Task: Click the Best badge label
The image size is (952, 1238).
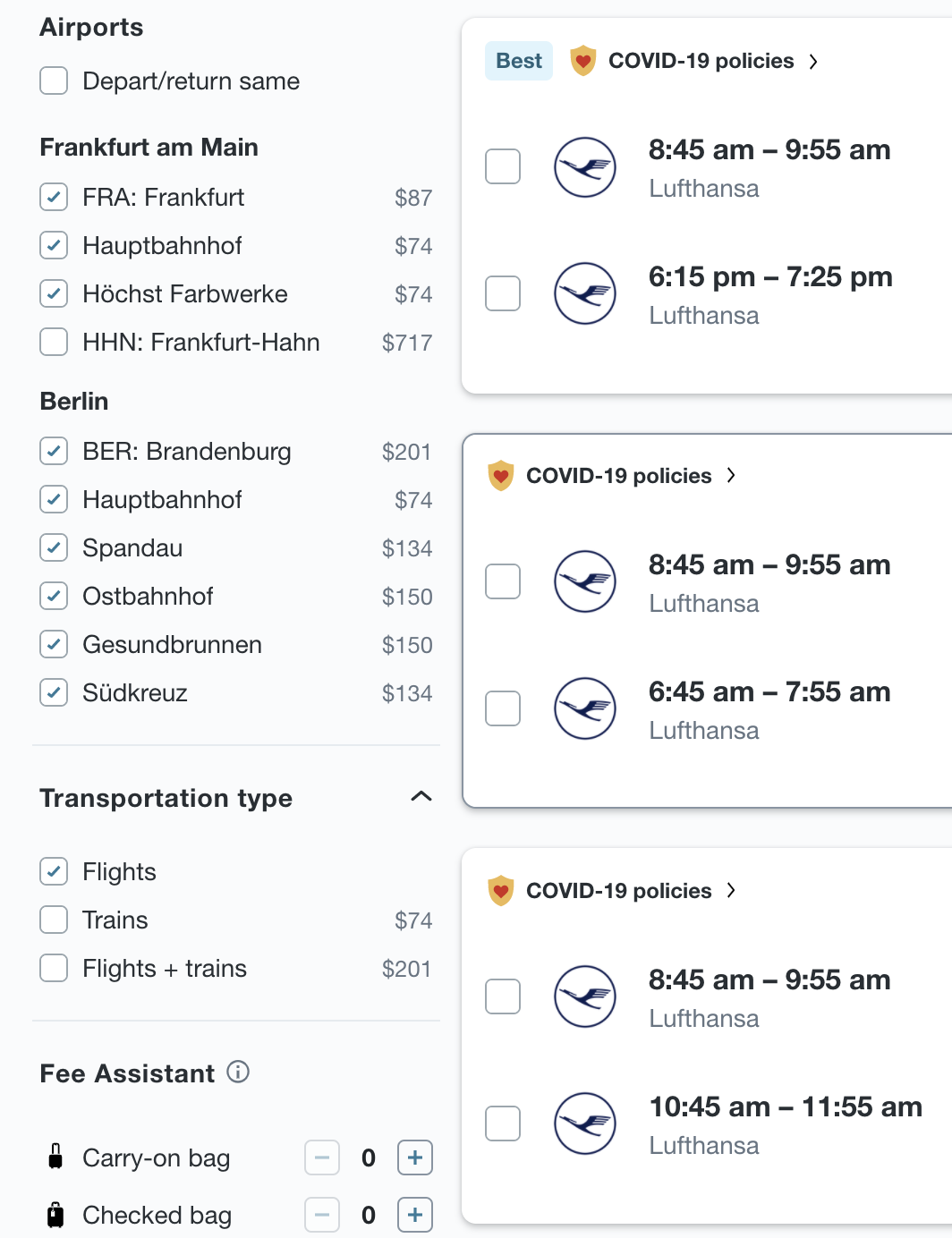Action: (519, 61)
